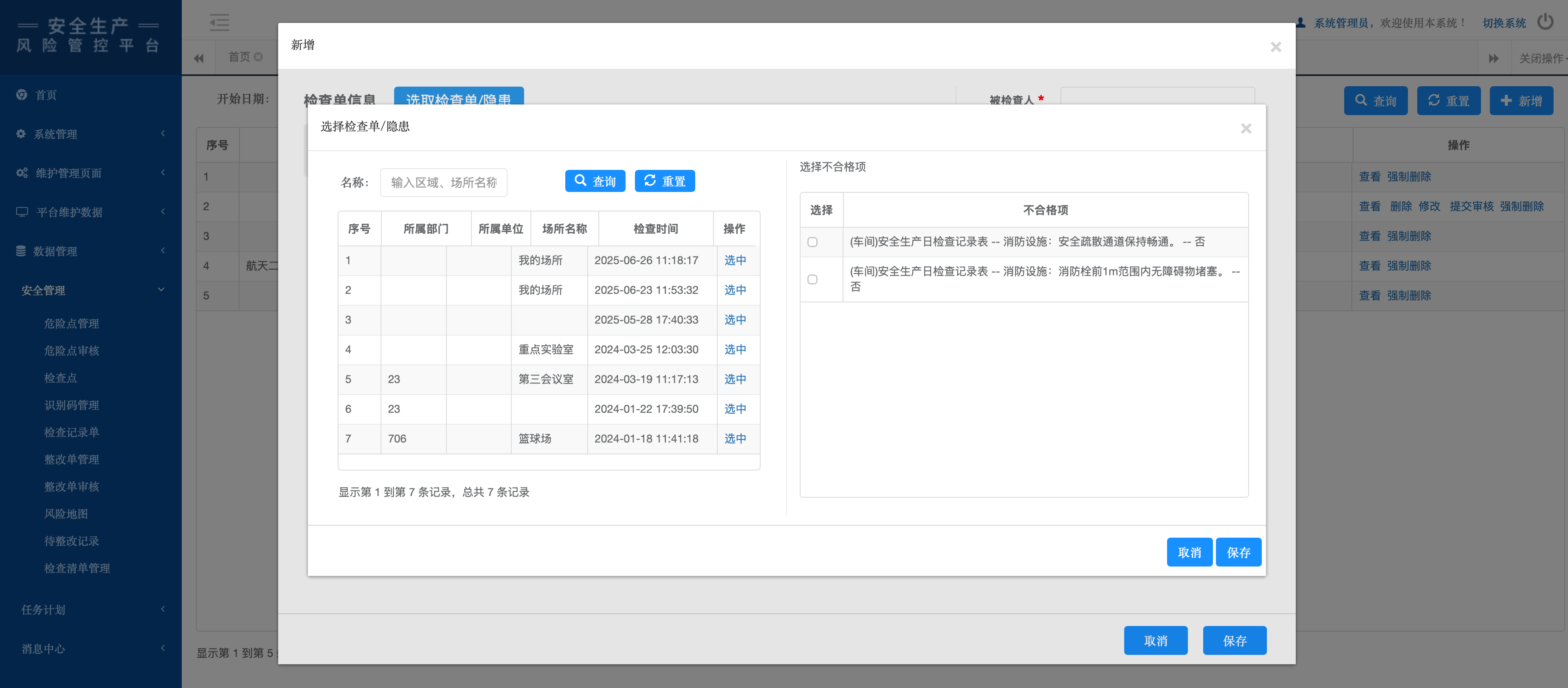Check the 消防栓前1m范围 item checkbox
The image size is (1568, 688).
click(812, 279)
